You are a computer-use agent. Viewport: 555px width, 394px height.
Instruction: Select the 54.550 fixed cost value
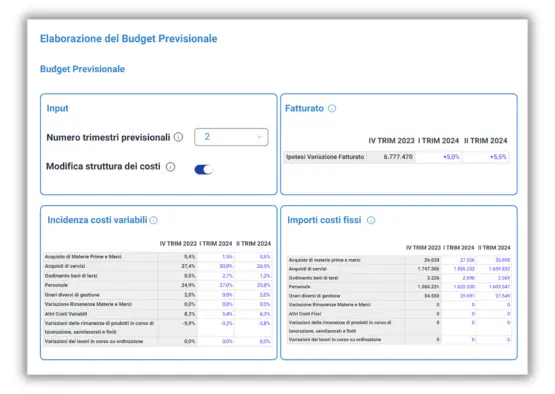[x=432, y=296]
